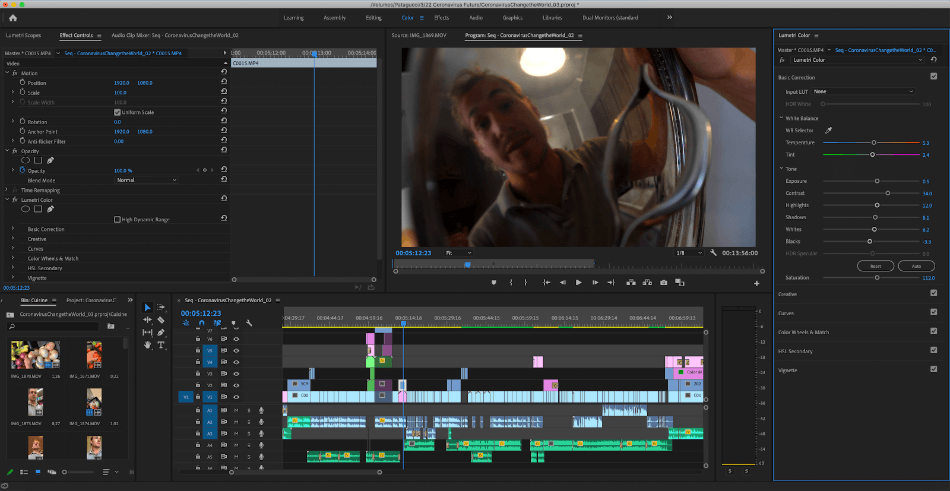Switch to the Audio workspace
The height and width of the screenshot is (491, 950).
point(476,18)
